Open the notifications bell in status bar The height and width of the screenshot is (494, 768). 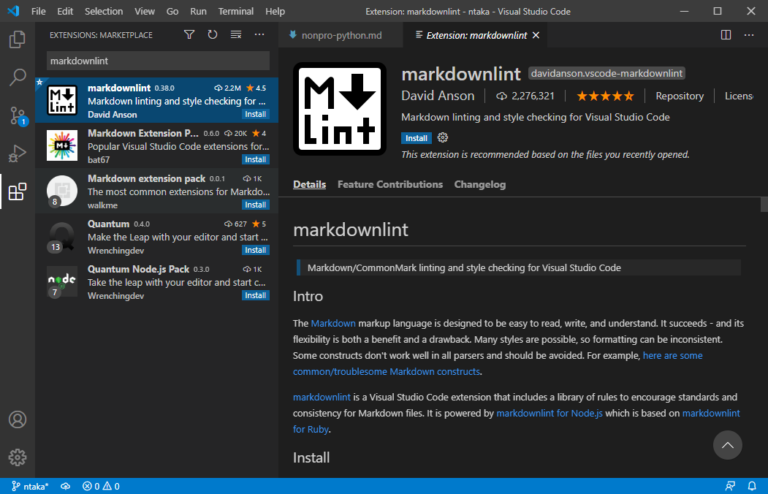[752, 486]
